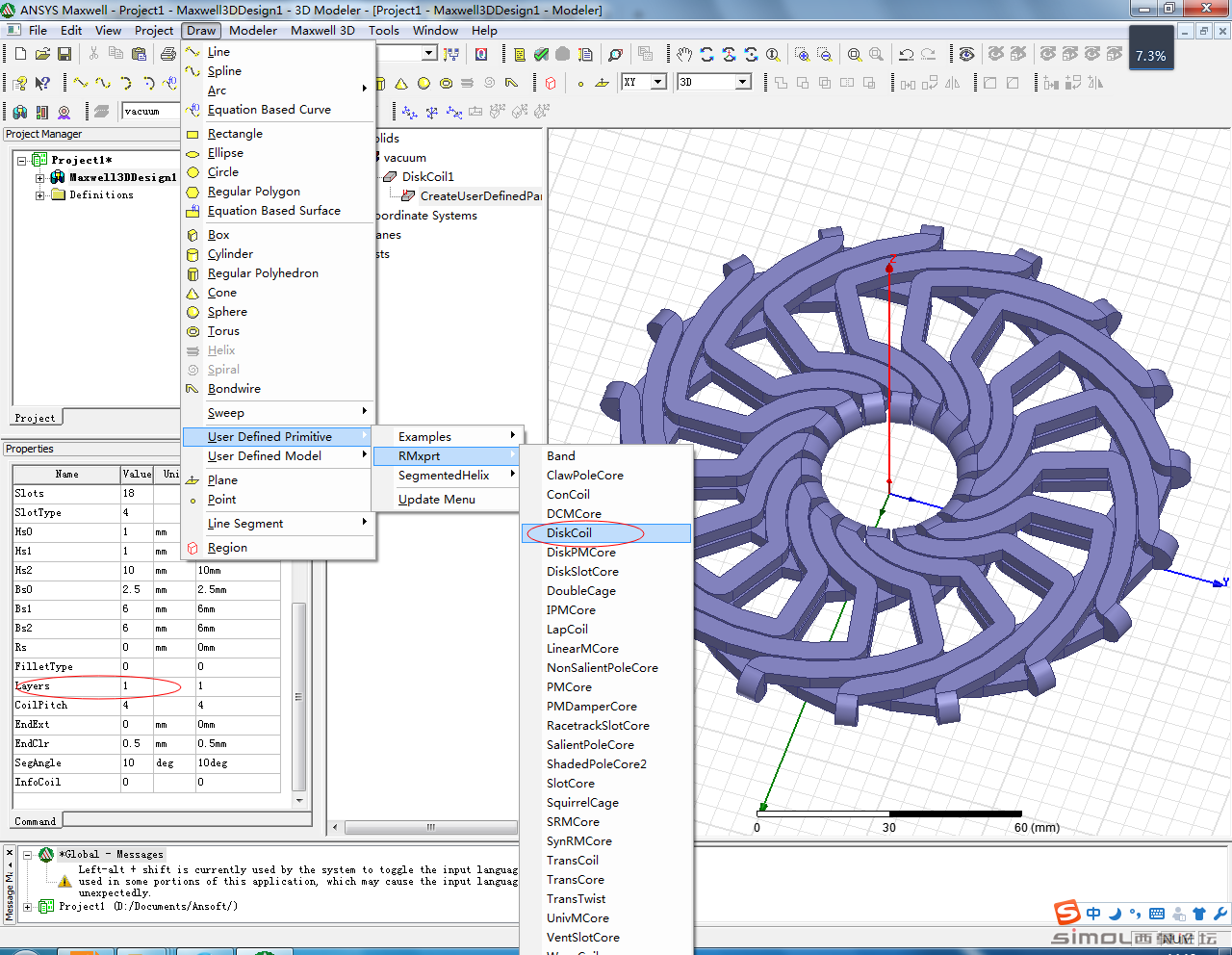Open the 3D movement mode dropdown
The height and width of the screenshot is (955, 1232).
pos(743,82)
